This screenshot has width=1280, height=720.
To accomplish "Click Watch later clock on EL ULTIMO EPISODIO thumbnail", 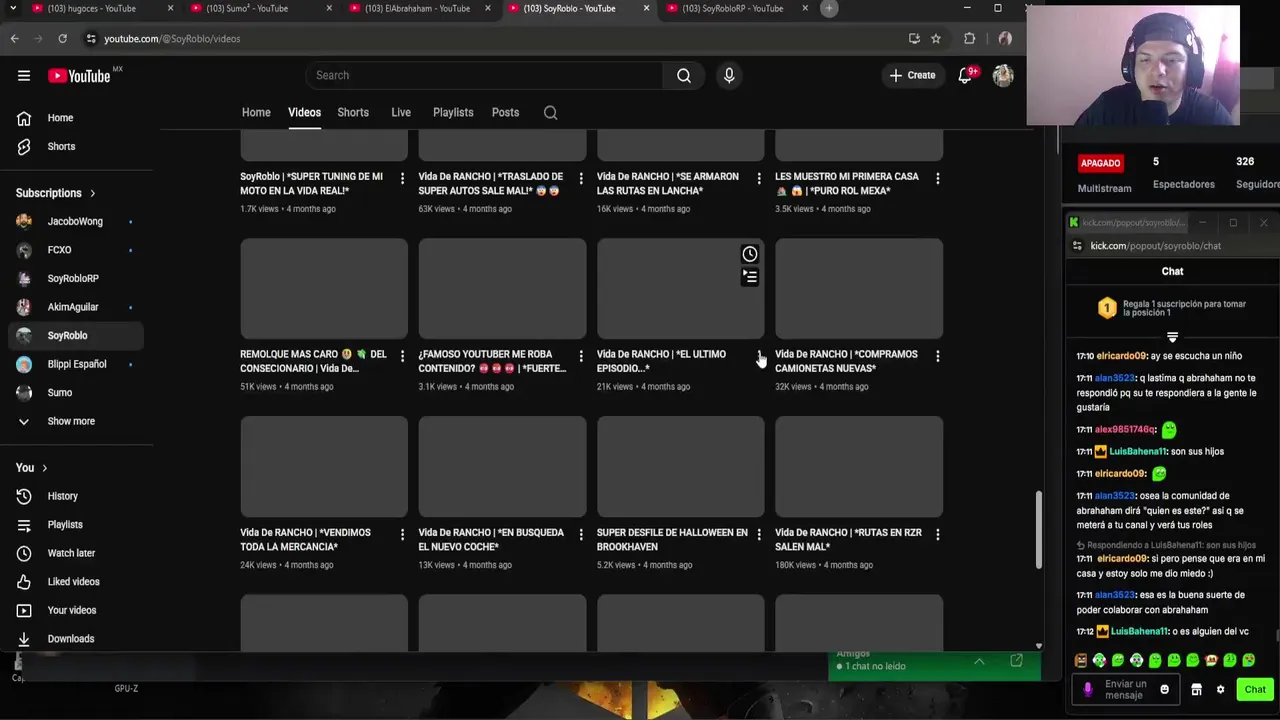I will point(750,254).
